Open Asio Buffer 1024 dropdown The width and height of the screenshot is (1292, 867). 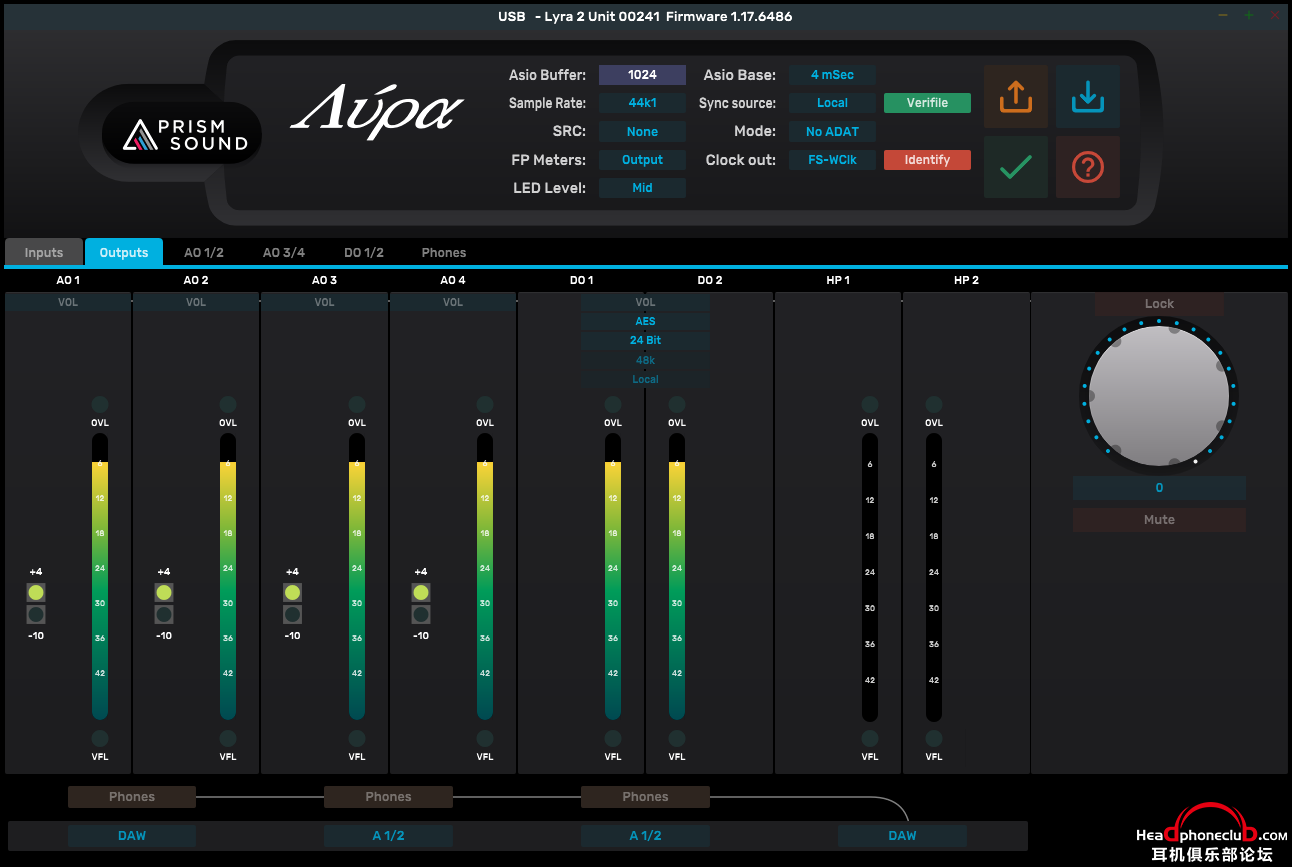click(642, 75)
